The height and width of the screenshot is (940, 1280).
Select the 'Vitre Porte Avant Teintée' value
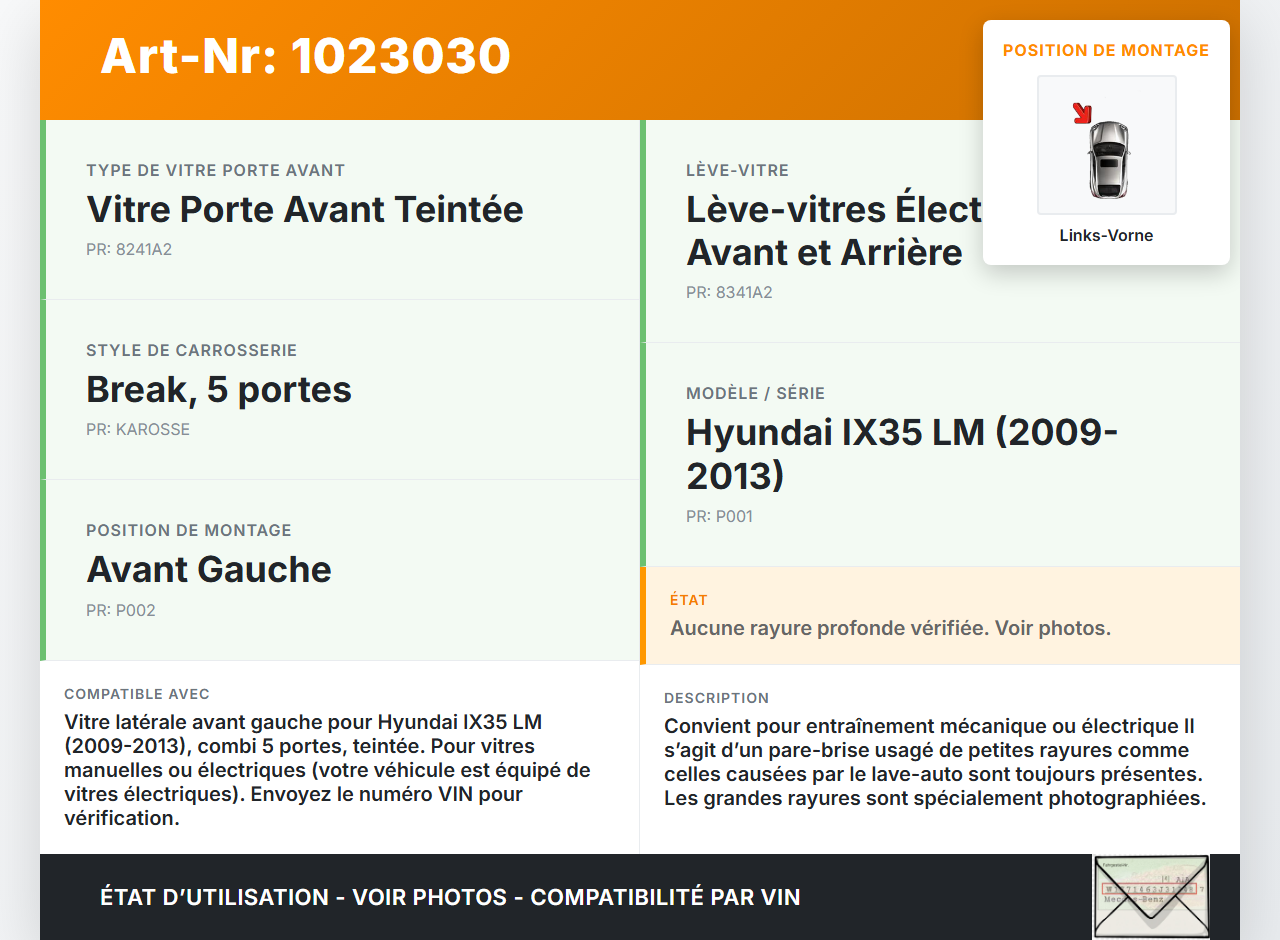305,210
